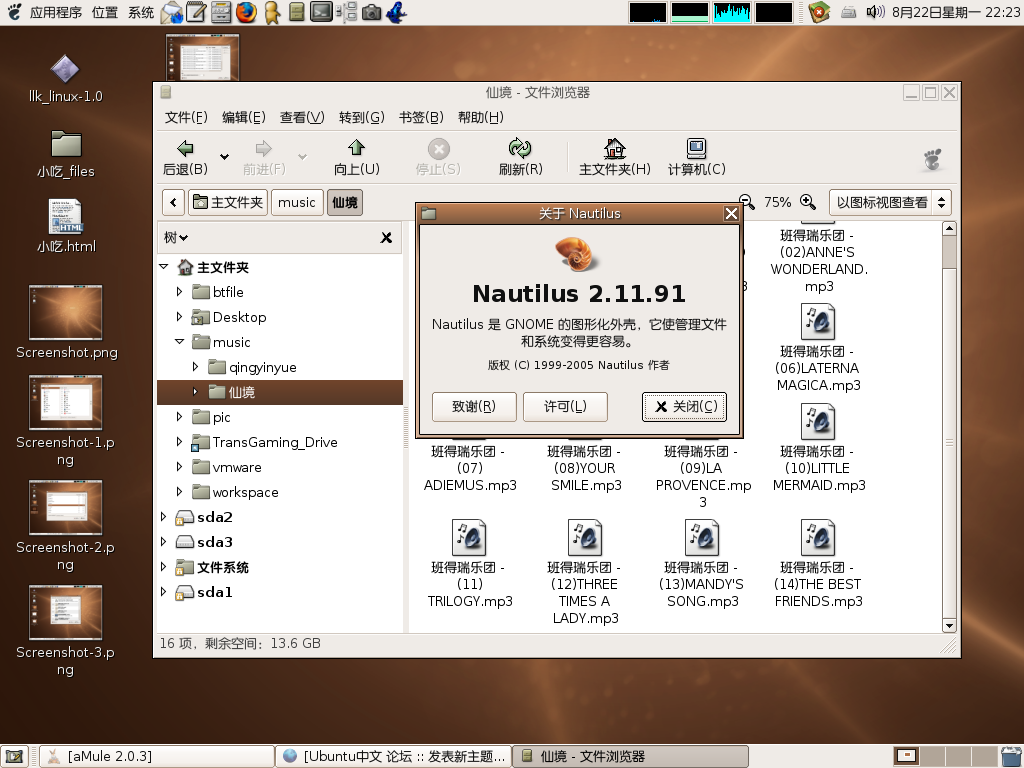Image resolution: width=1024 pixels, height=768 pixels.
Task: Click the show desktop icon in bottom panel
Action: point(14,757)
